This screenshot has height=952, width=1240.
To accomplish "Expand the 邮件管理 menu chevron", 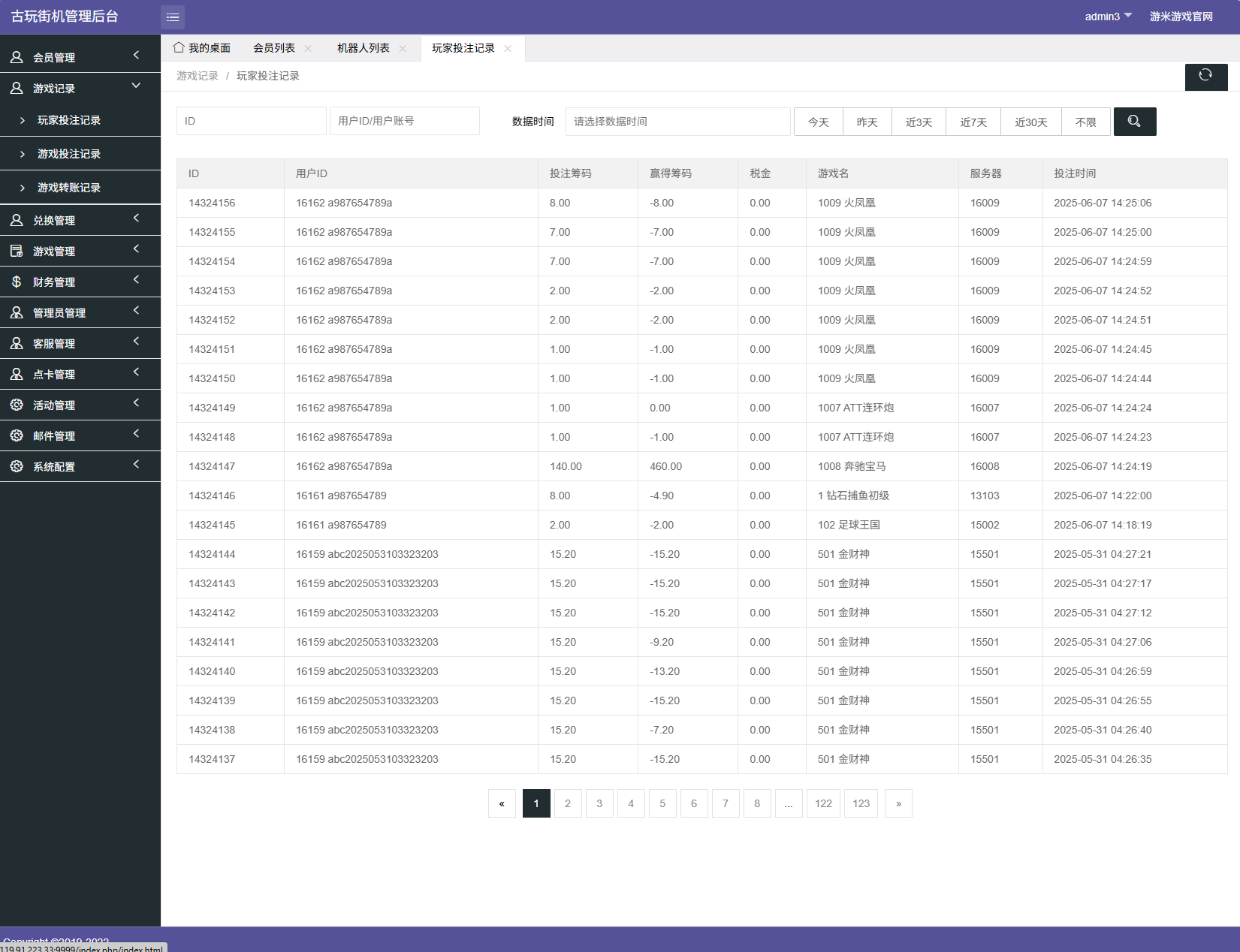I will click(x=137, y=433).
